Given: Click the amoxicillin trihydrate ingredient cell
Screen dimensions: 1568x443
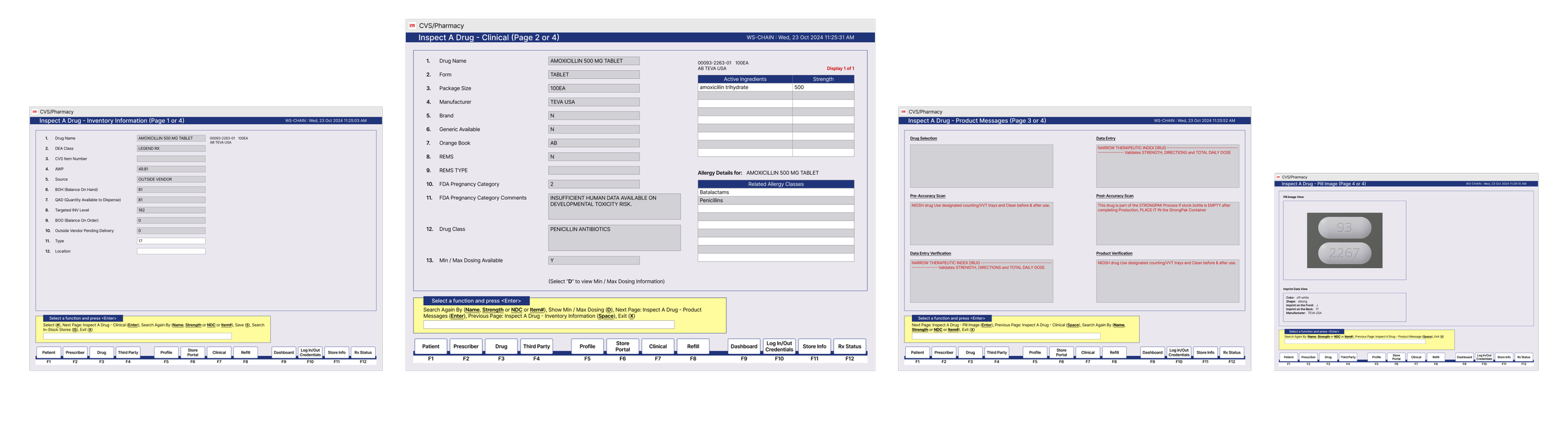Looking at the screenshot, I should click(x=745, y=87).
